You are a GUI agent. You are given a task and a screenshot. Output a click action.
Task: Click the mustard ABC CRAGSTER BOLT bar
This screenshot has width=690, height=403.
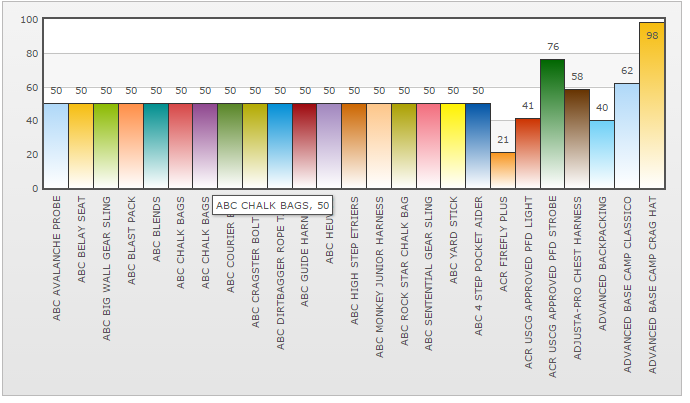coord(255,146)
